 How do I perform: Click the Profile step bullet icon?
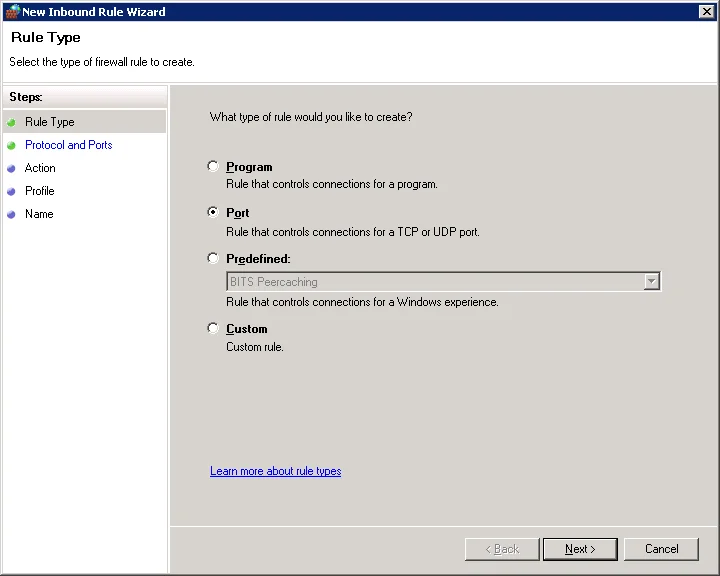tap(12, 192)
